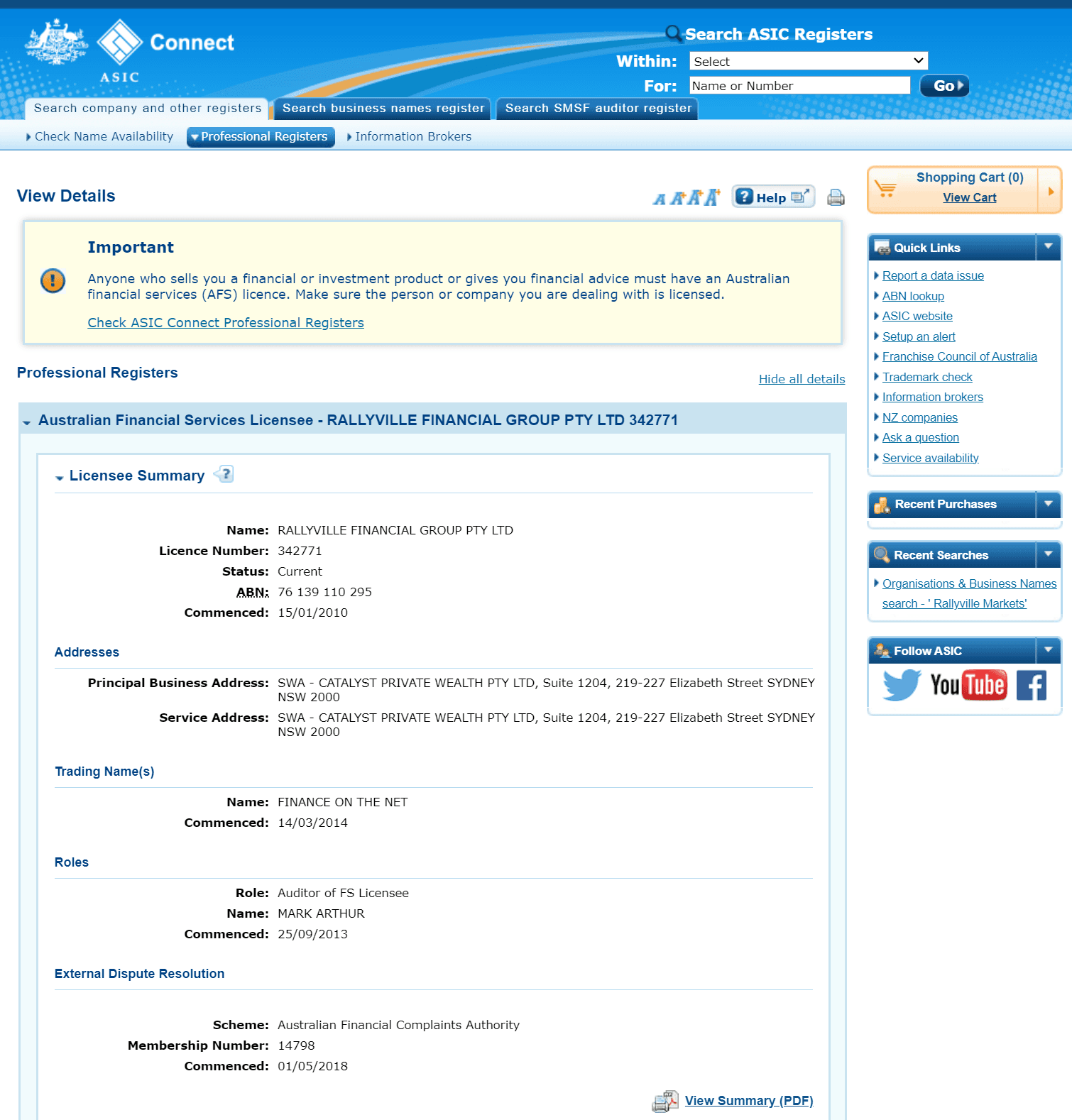This screenshot has width=1072, height=1120.
Task: Select the largest font size icon
Action: (712, 197)
